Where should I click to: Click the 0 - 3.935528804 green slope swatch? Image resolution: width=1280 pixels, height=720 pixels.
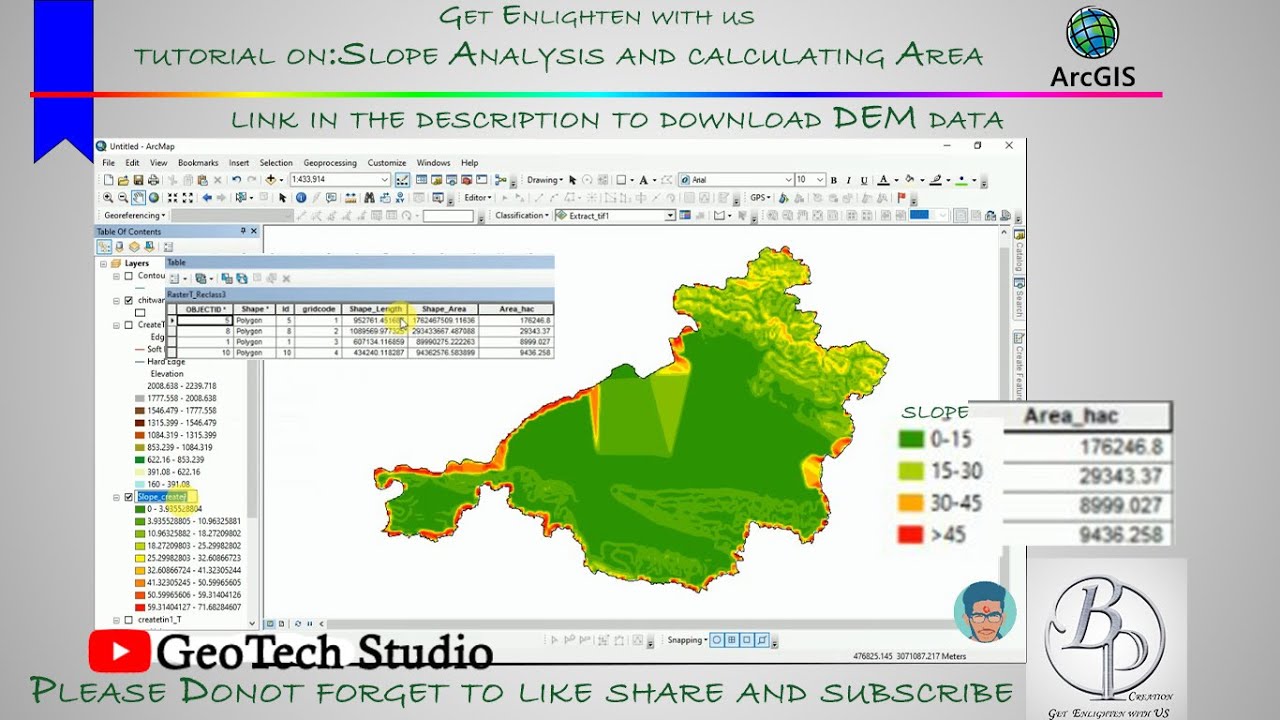[140, 509]
